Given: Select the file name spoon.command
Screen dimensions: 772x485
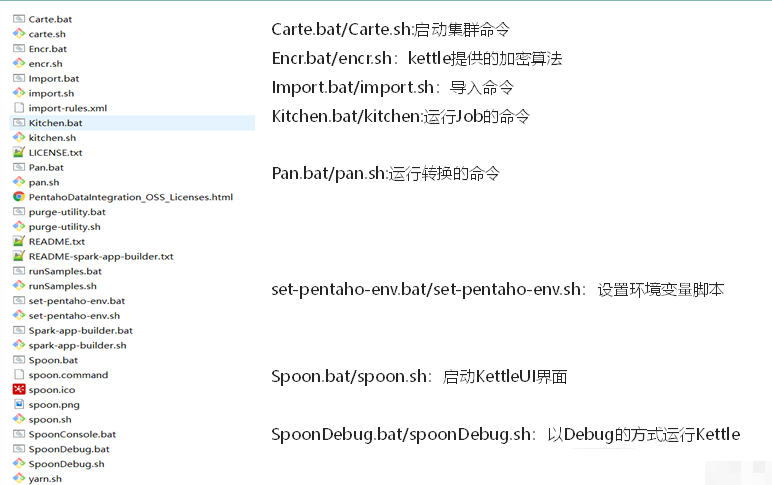Looking at the screenshot, I should coord(68,375).
